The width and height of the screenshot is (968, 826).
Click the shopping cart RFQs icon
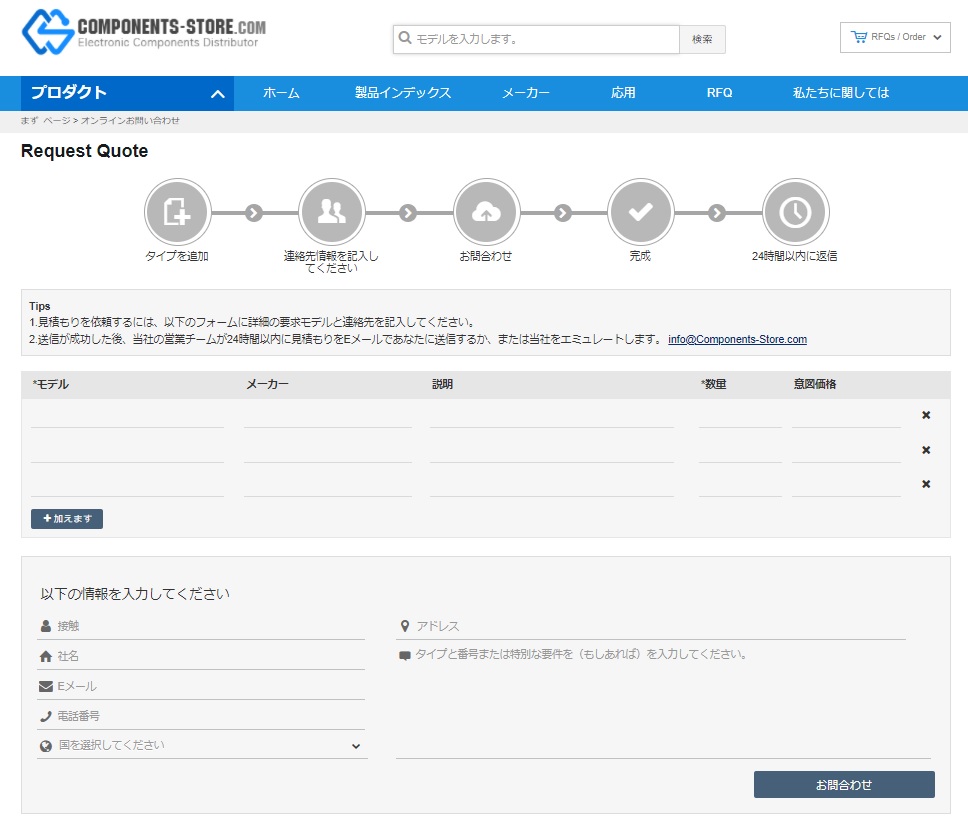858,37
